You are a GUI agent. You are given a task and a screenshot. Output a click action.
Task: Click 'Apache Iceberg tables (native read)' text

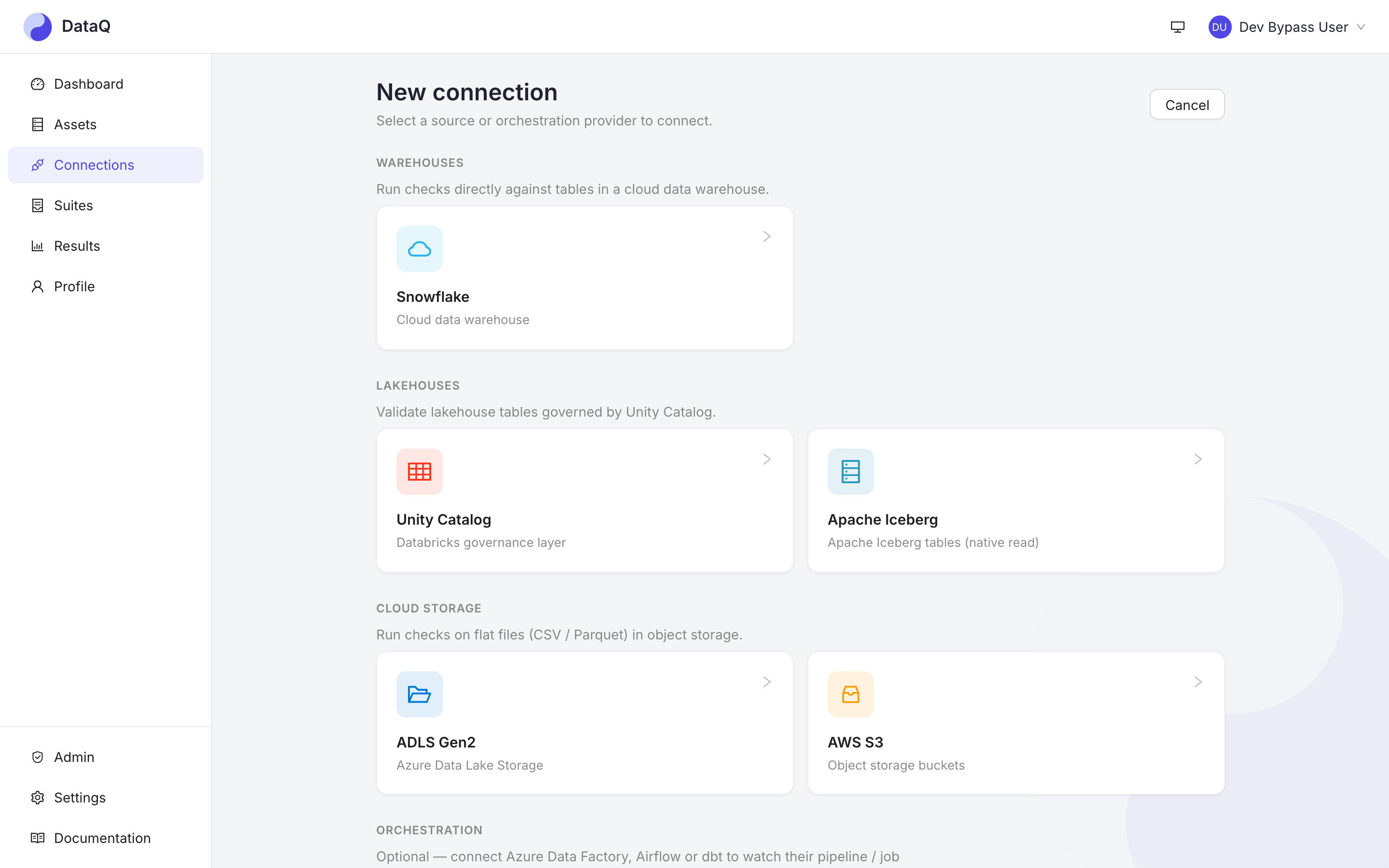pyautogui.click(x=933, y=542)
